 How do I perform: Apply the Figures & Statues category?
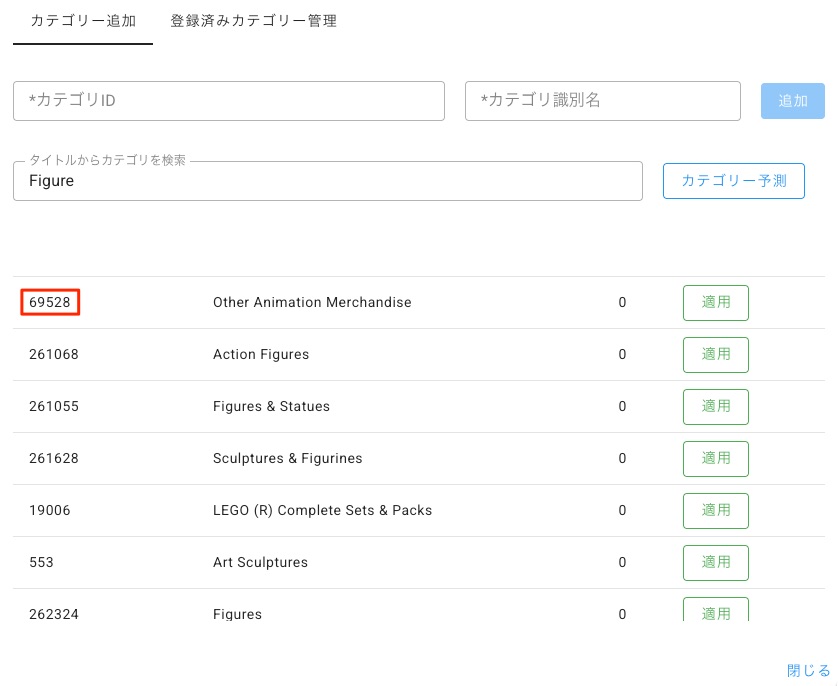(715, 407)
